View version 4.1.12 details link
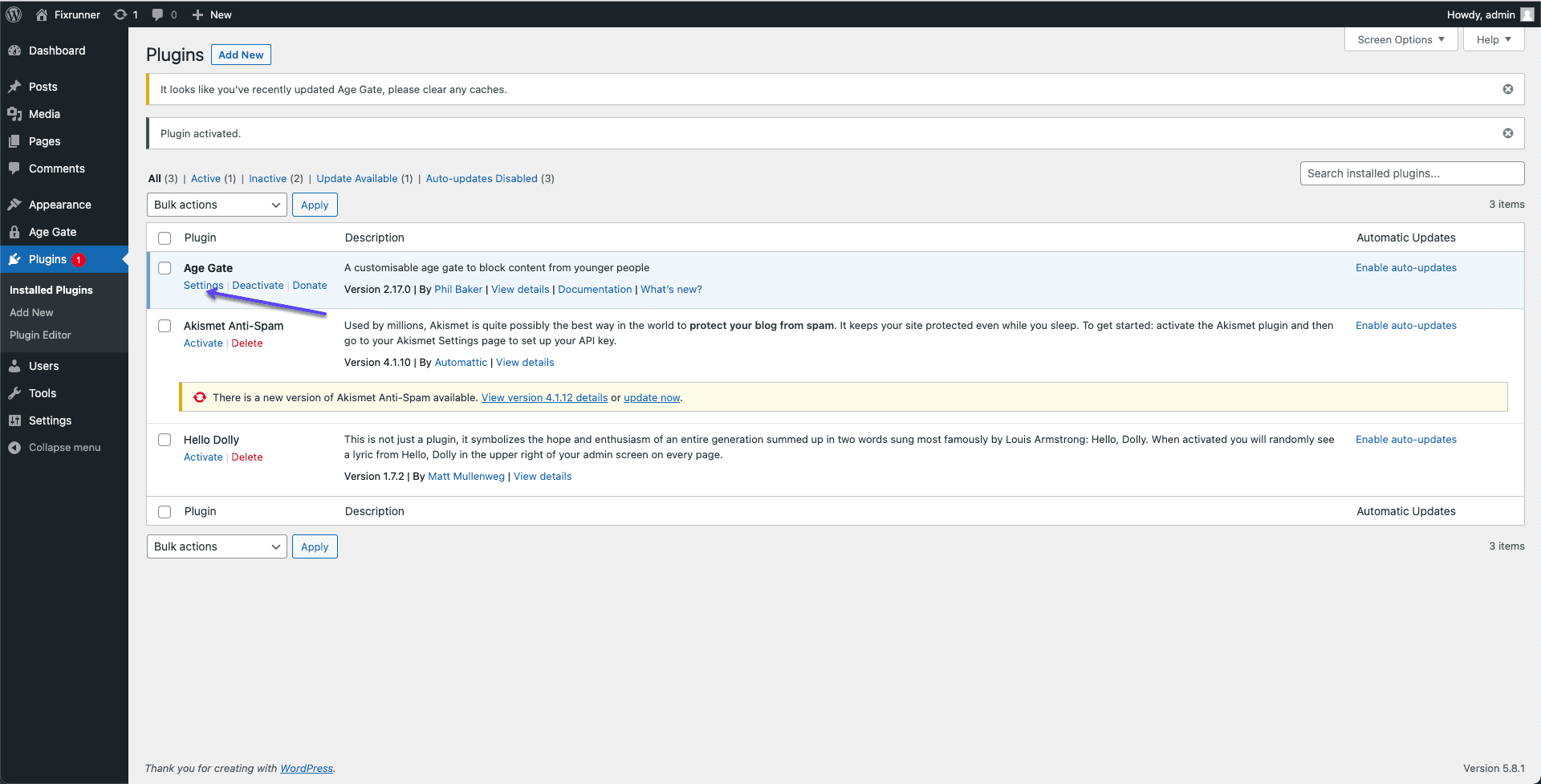Screen dimensions: 1541x784 [x=544, y=397]
